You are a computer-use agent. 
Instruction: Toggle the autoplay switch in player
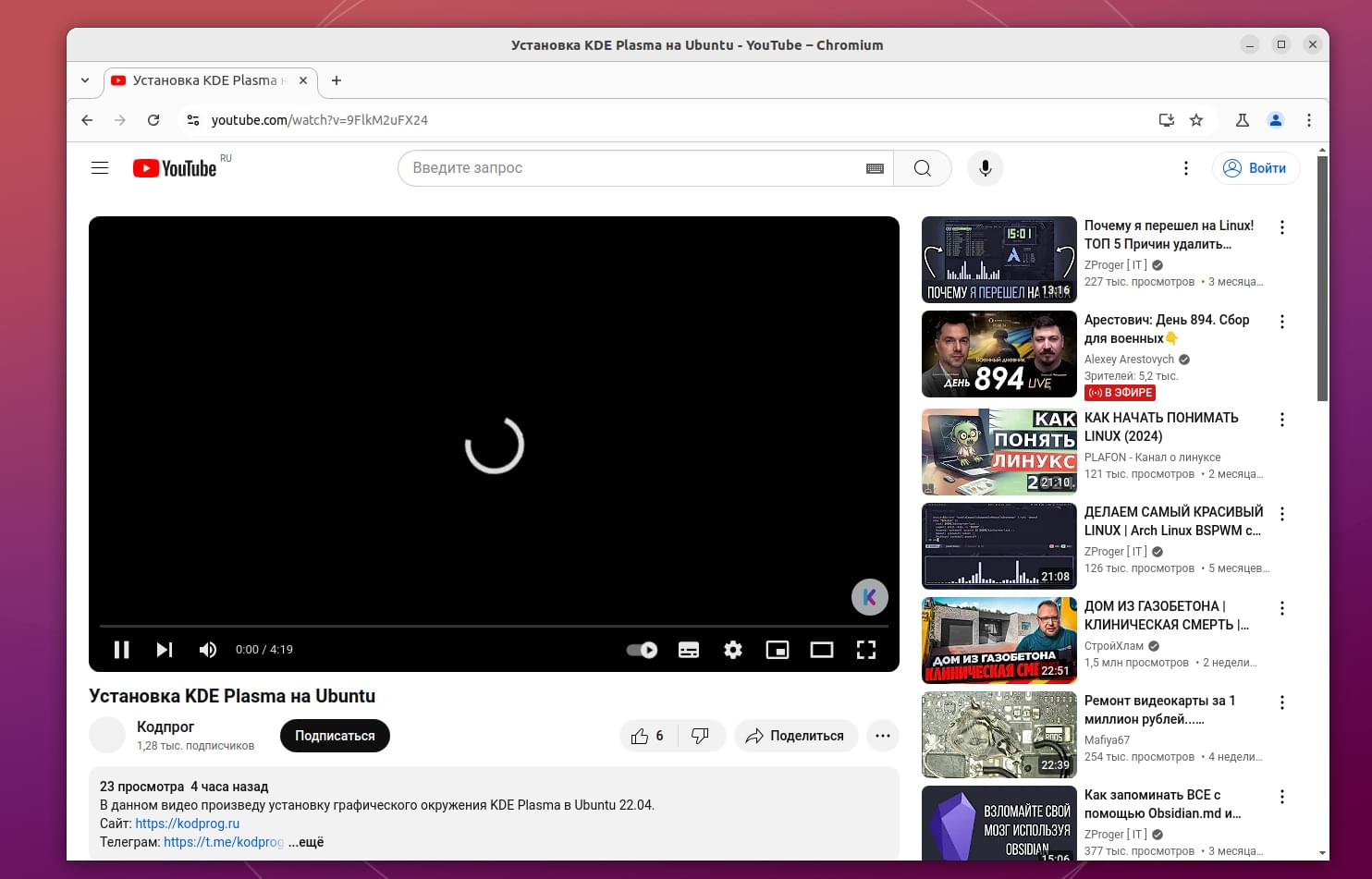(642, 650)
